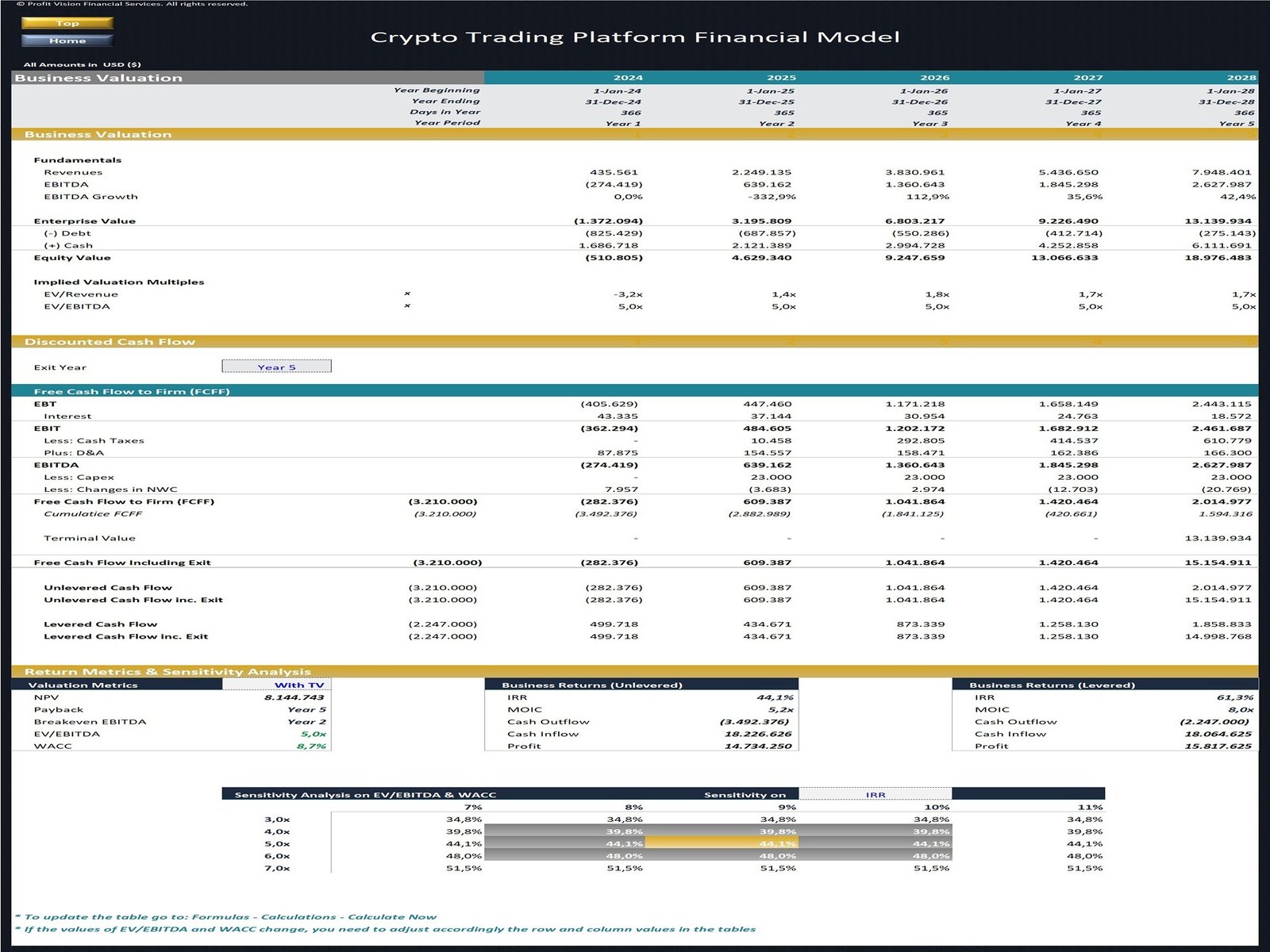Click the gold Top button
This screenshot has height=952, width=1270.
coord(67,23)
